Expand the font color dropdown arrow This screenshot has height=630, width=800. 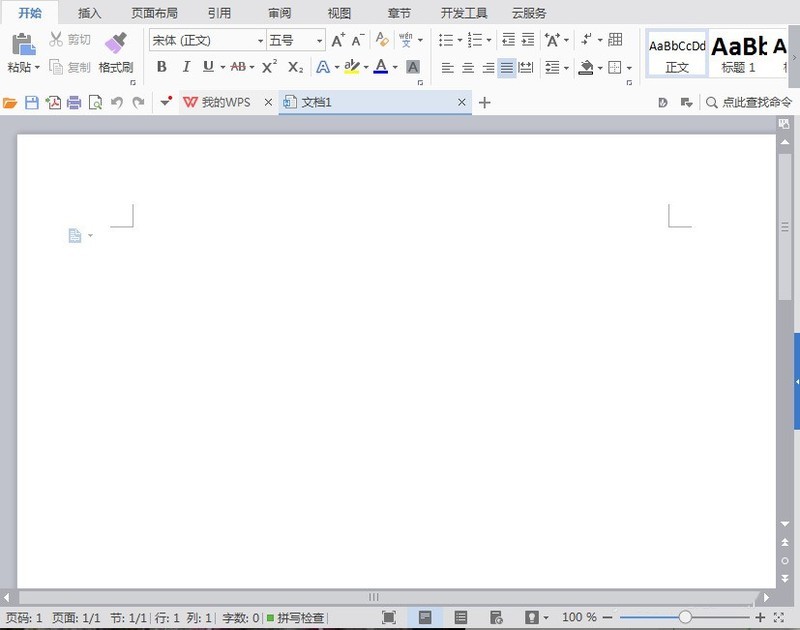(x=395, y=68)
